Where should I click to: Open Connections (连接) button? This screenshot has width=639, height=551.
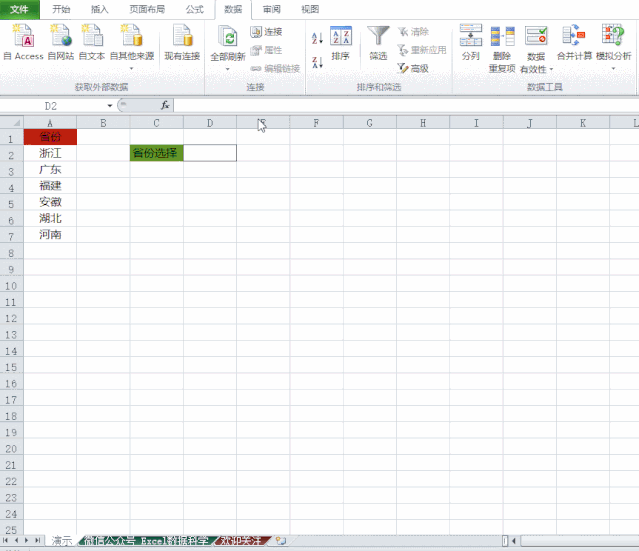266,32
